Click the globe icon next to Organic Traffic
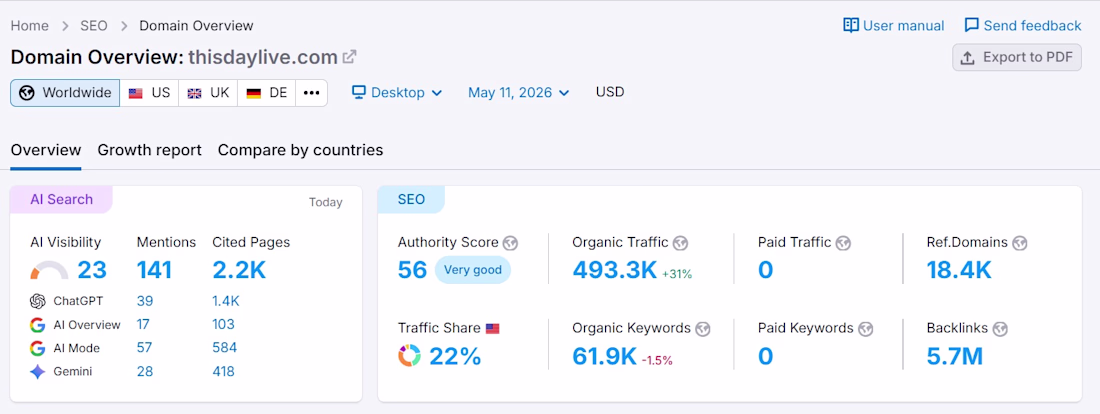The height and width of the screenshot is (414, 1100). point(680,243)
